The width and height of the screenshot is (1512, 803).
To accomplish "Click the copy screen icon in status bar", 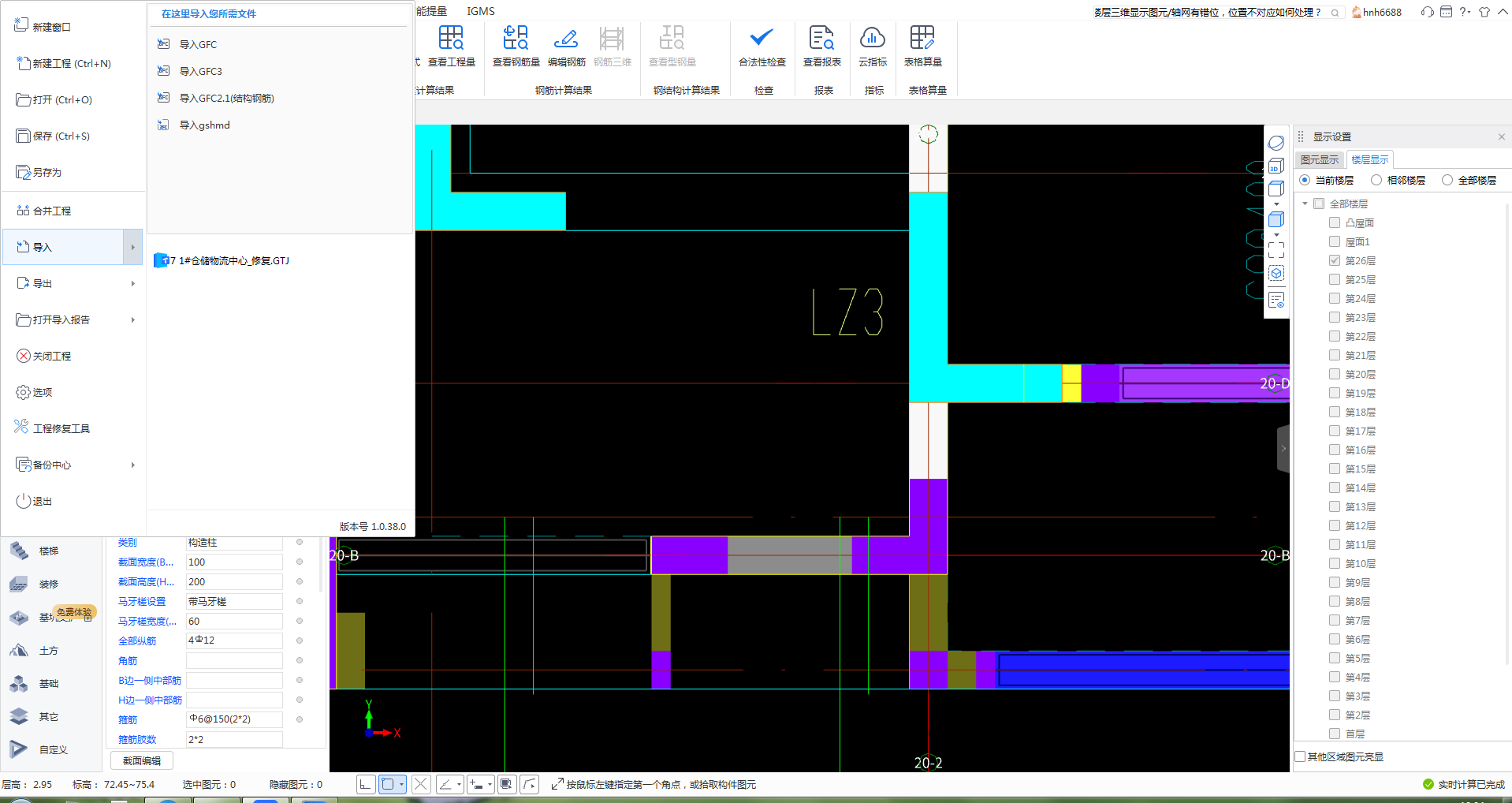I will point(507,784).
